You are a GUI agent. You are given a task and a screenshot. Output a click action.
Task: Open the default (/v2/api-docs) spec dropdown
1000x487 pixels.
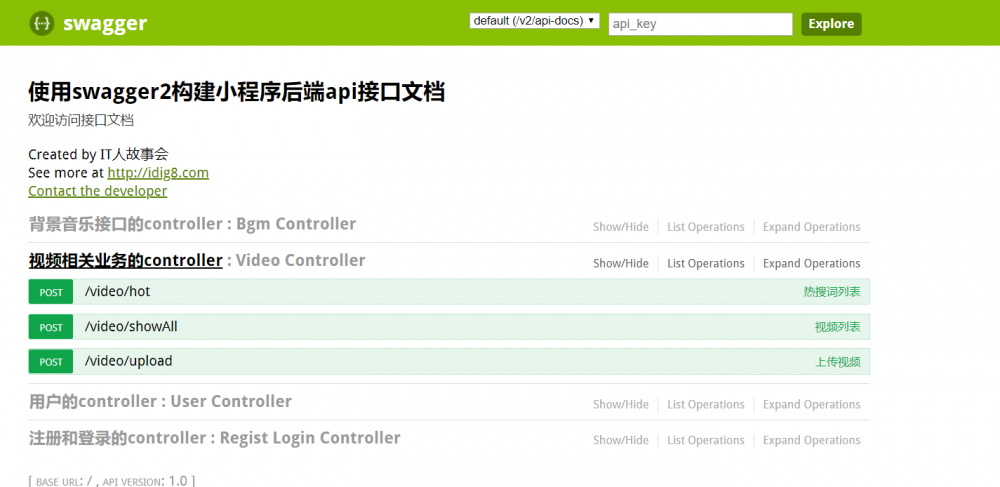tap(534, 21)
